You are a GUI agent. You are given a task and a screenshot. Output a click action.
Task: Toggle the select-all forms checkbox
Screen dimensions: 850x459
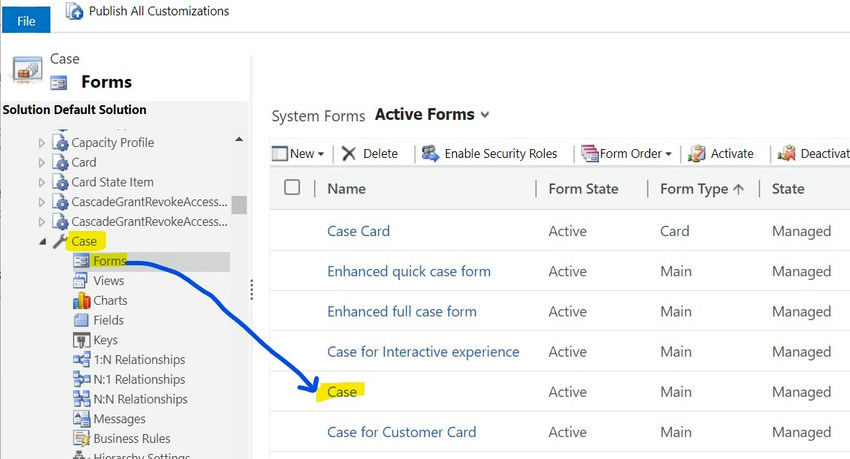coord(292,188)
